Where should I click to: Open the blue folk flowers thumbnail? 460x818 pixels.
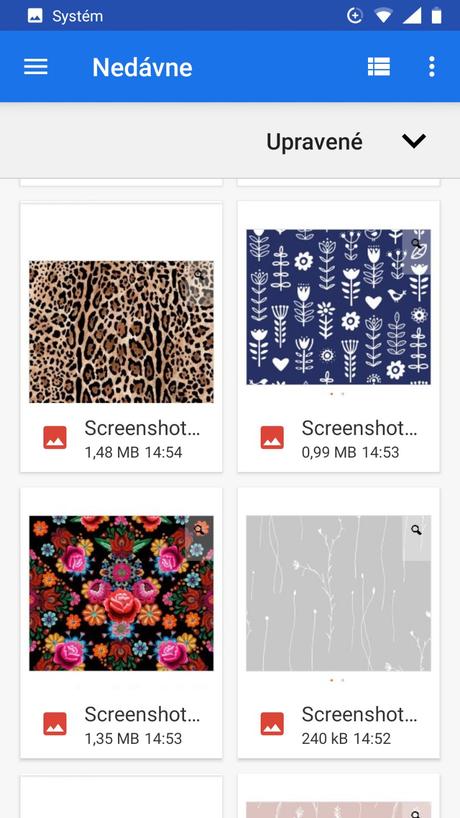coord(338,307)
